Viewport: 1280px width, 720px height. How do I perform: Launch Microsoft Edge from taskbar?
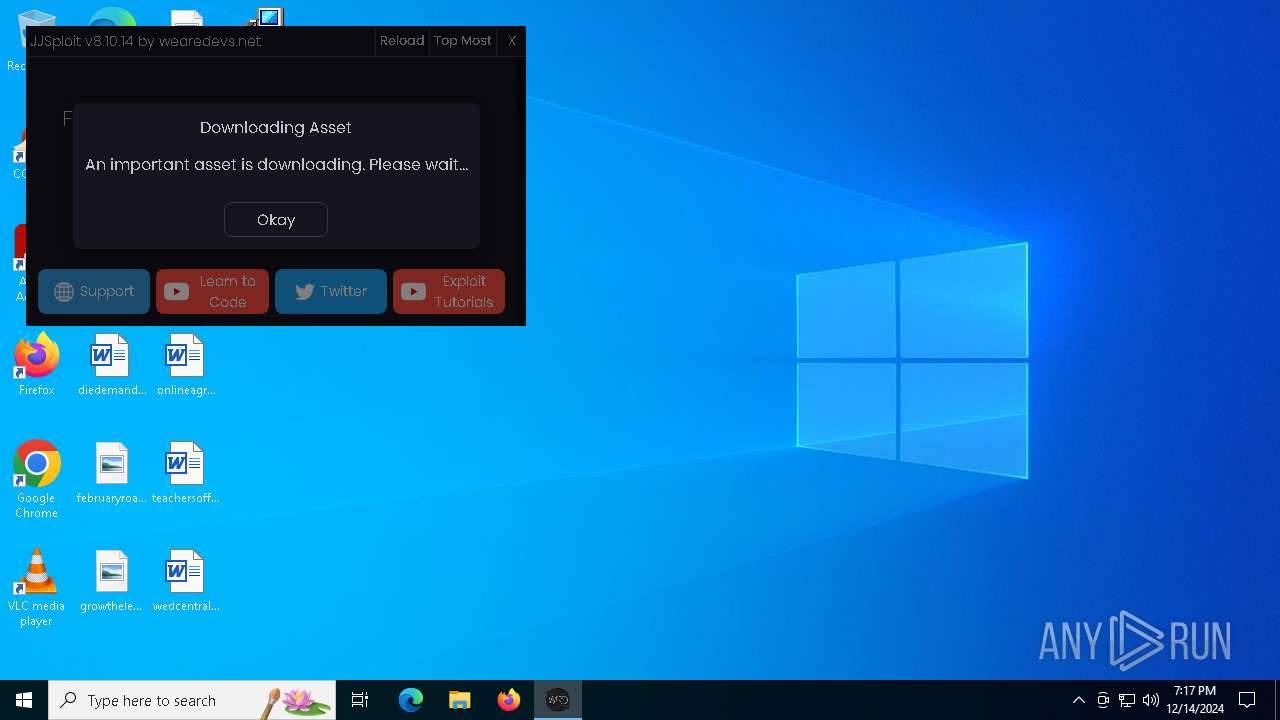coord(411,700)
